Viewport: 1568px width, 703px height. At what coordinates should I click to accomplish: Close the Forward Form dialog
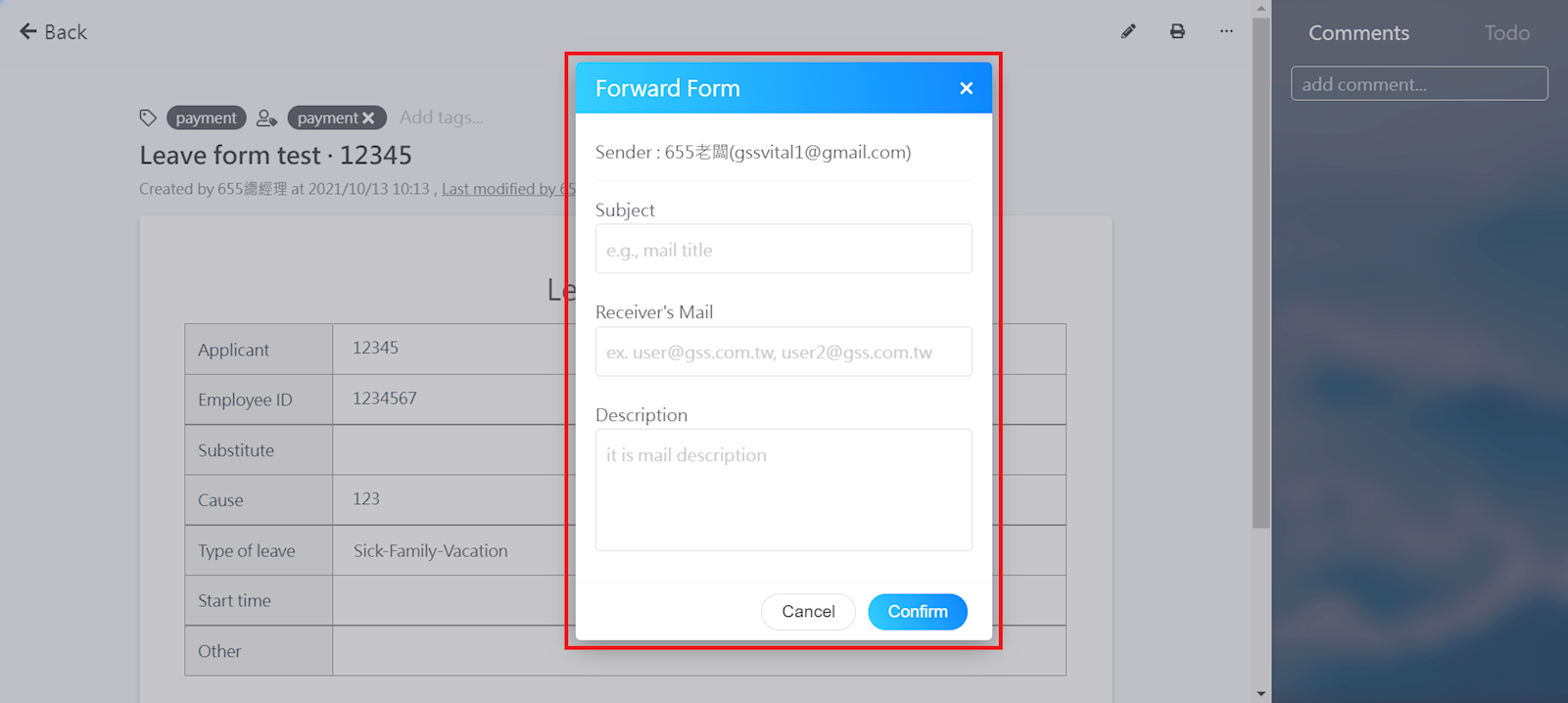click(x=966, y=88)
